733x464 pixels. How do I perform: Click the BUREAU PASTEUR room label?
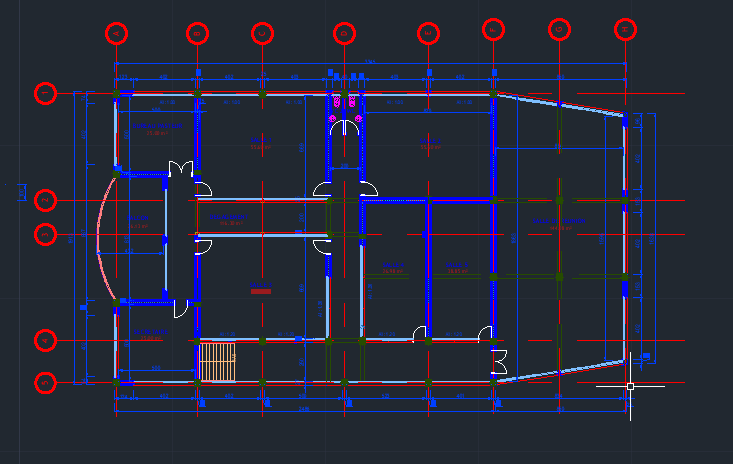(x=157, y=126)
